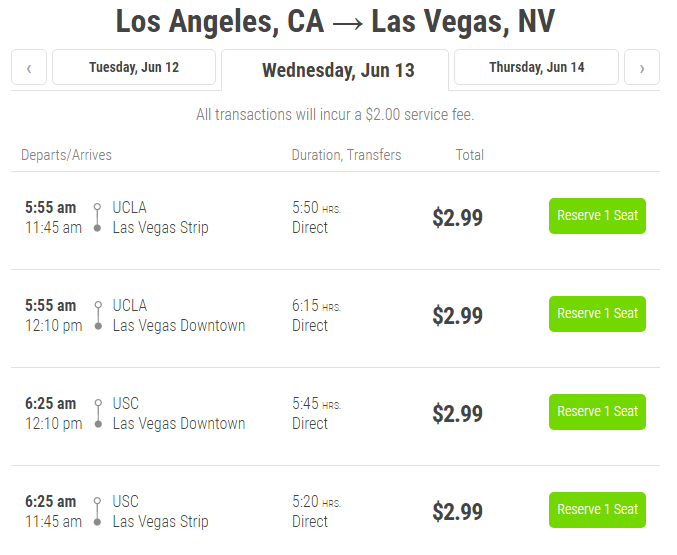Click the $2.99 price of the 5:50 hrs trip

457,218
